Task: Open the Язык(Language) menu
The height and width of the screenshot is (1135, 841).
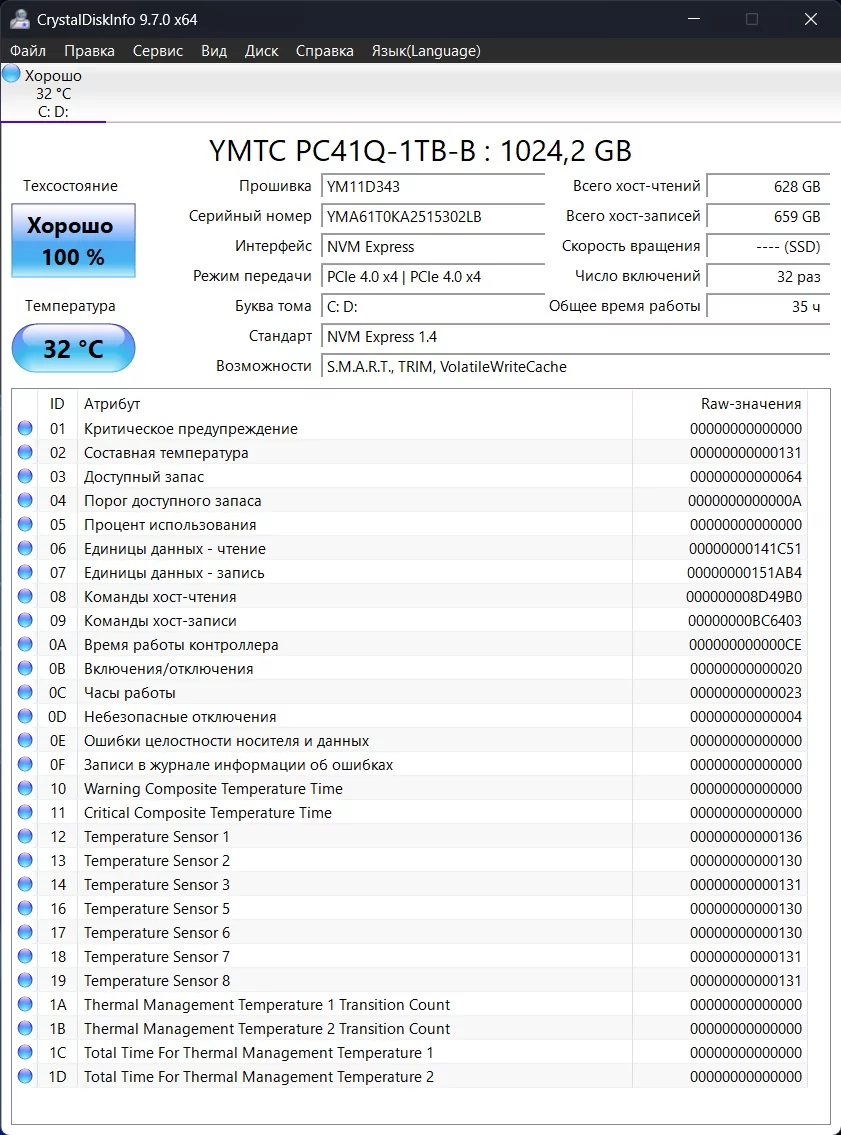Action: click(x=426, y=51)
